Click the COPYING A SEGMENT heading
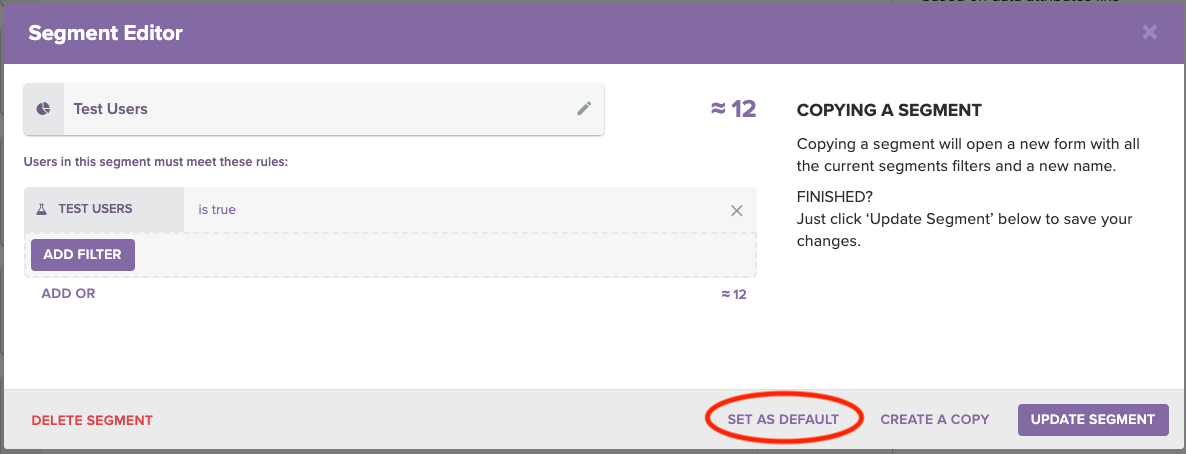This screenshot has height=454, width=1186. [x=889, y=110]
